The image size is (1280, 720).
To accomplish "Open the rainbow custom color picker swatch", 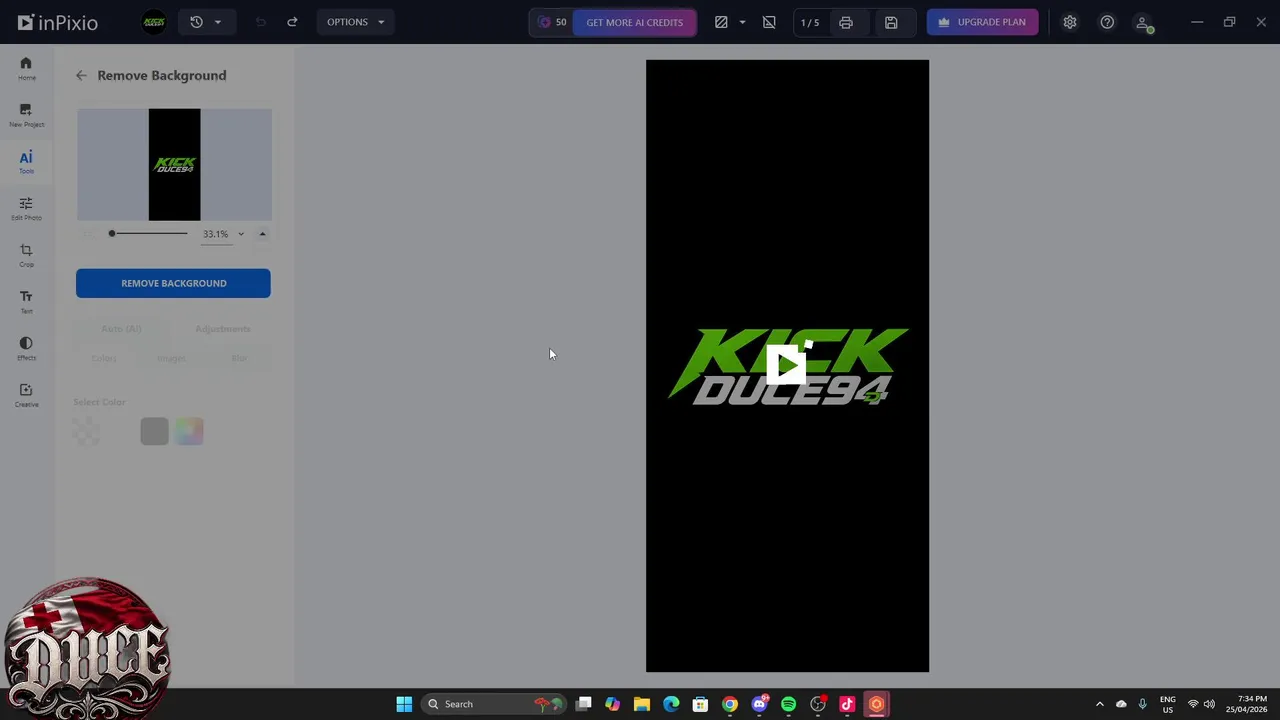I will click(x=189, y=431).
